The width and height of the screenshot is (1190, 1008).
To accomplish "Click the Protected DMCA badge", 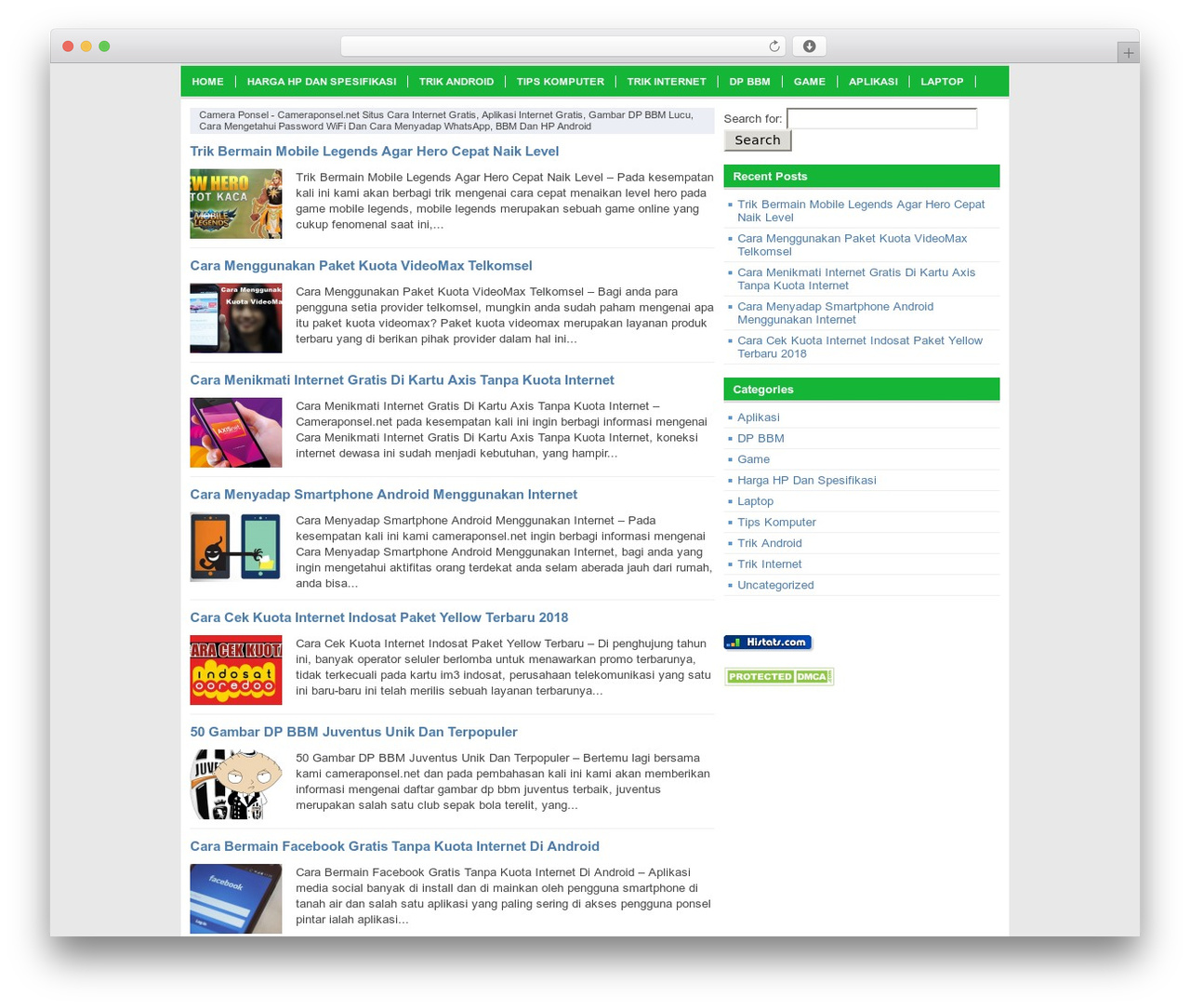I will click(779, 677).
